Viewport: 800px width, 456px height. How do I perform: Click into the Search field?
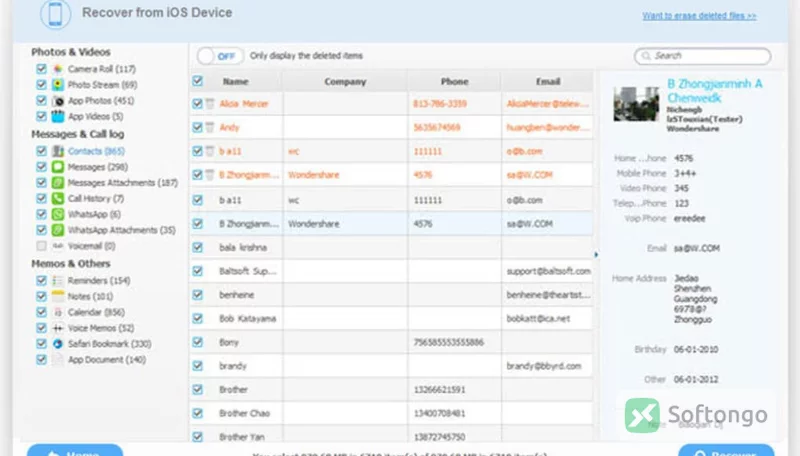(703, 56)
